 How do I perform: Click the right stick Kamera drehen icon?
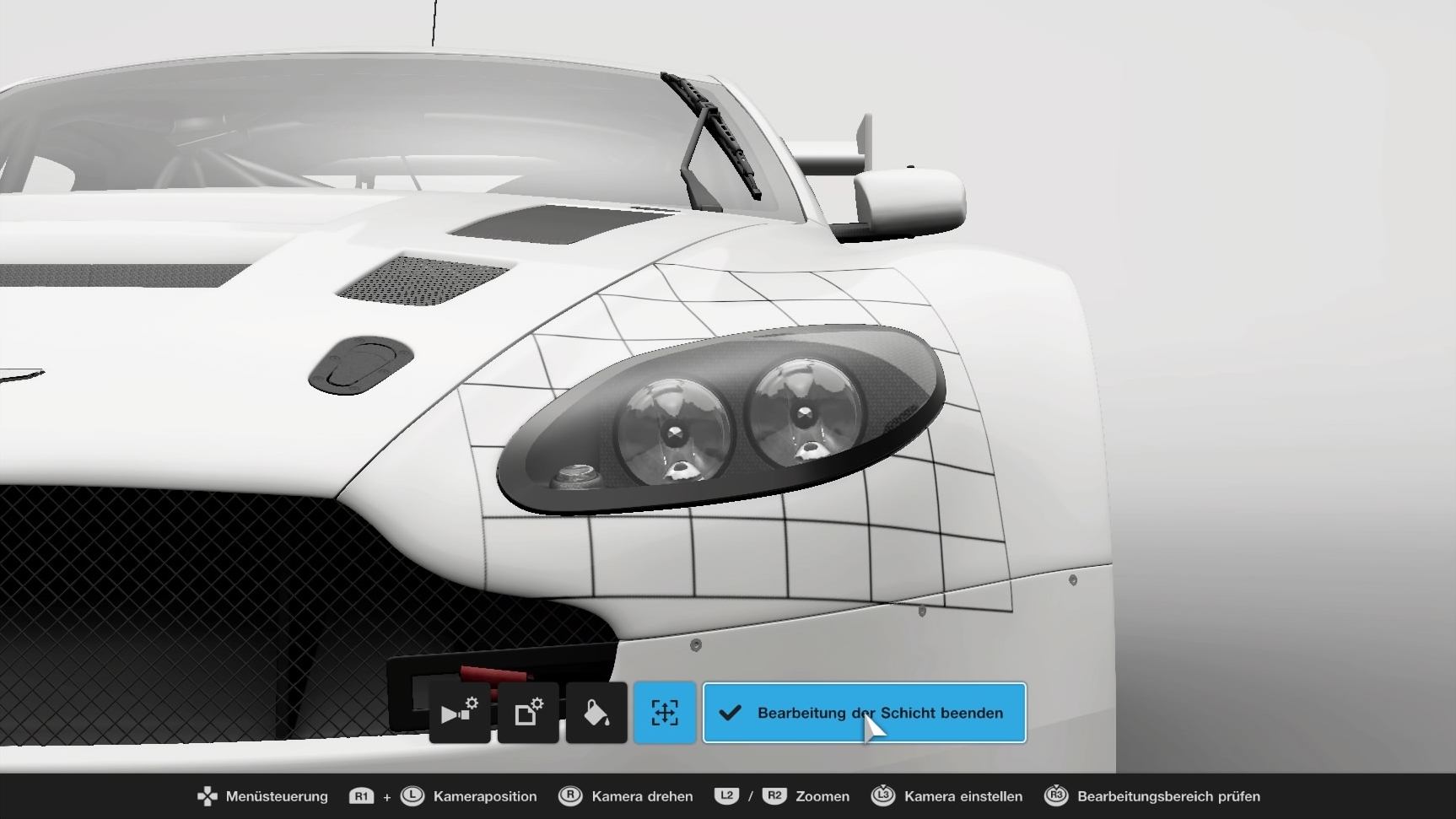[x=570, y=796]
